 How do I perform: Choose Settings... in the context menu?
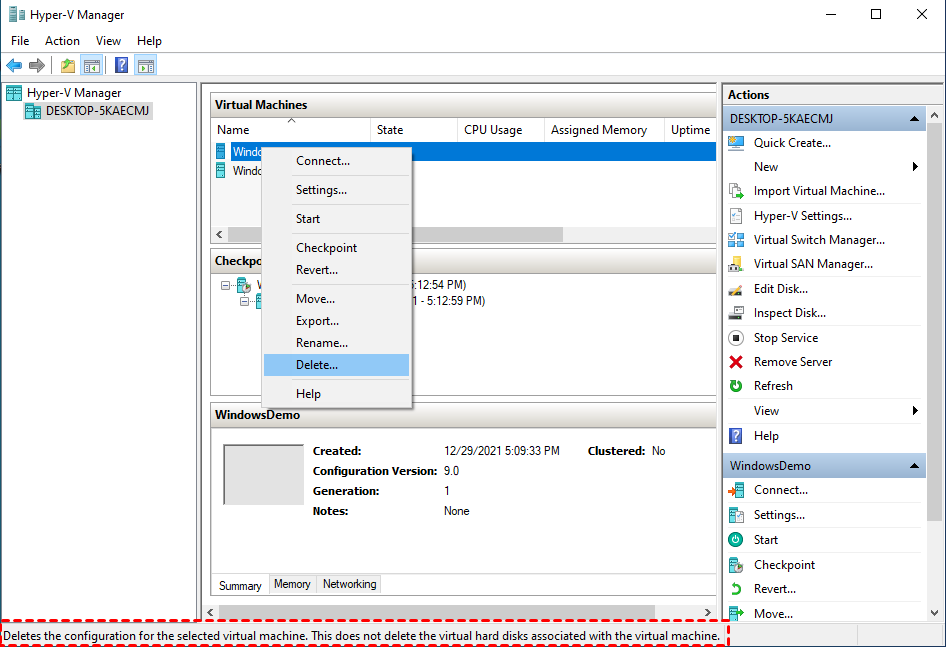tap(337, 190)
